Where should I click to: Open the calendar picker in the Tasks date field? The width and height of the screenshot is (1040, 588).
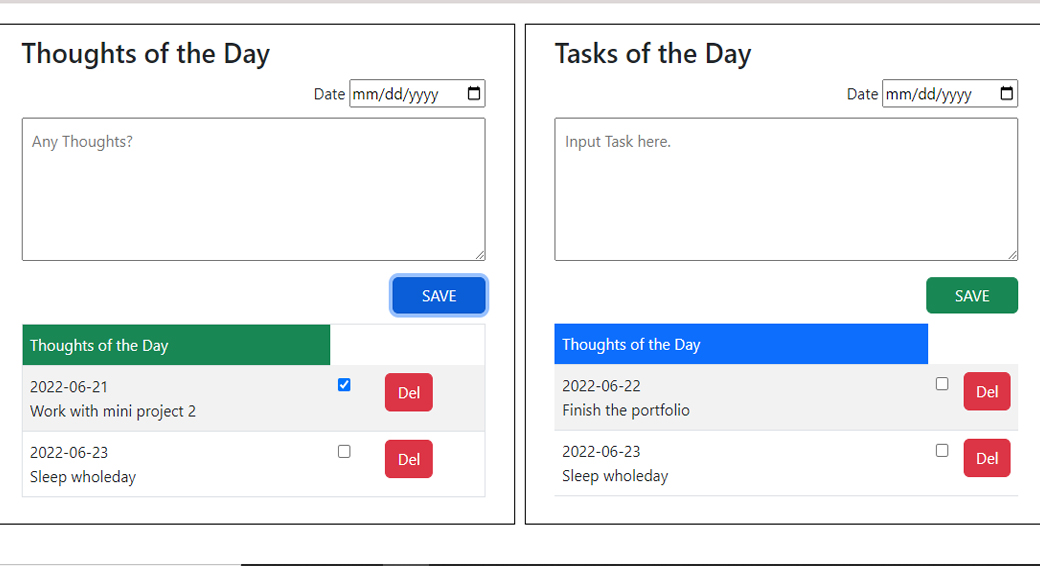(x=1007, y=94)
